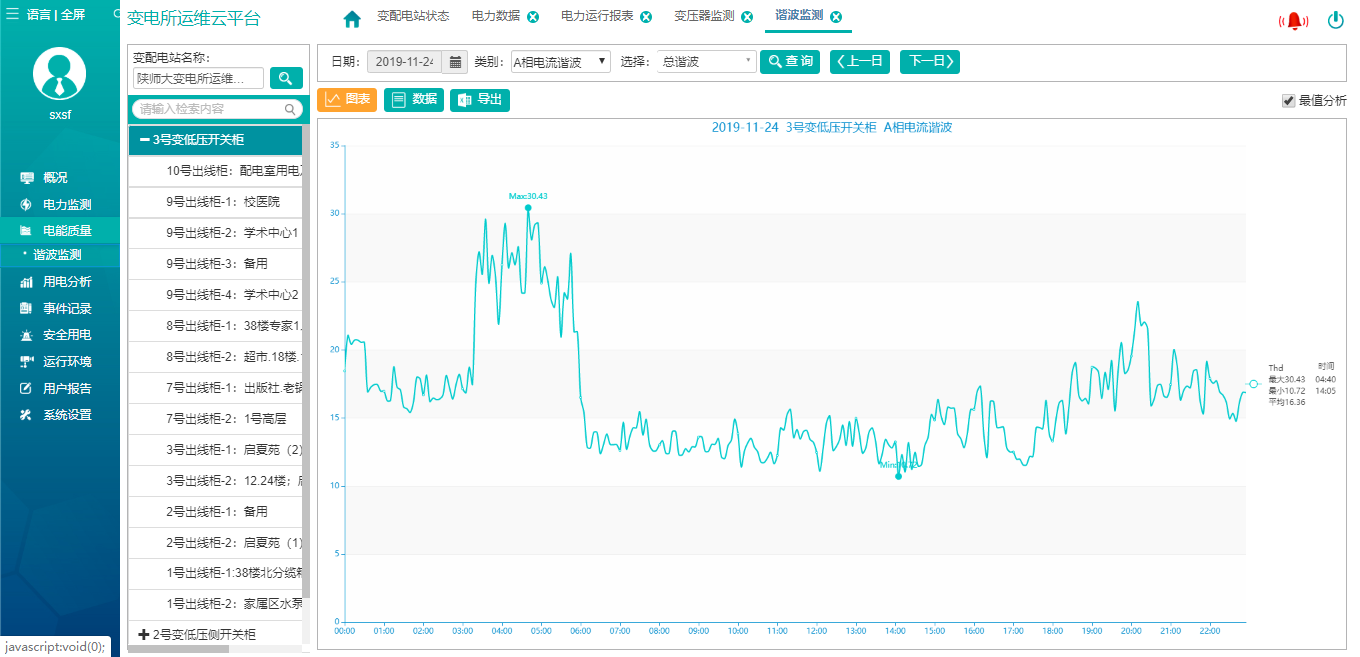Close the 电力数据 tab

pyautogui.click(x=533, y=17)
